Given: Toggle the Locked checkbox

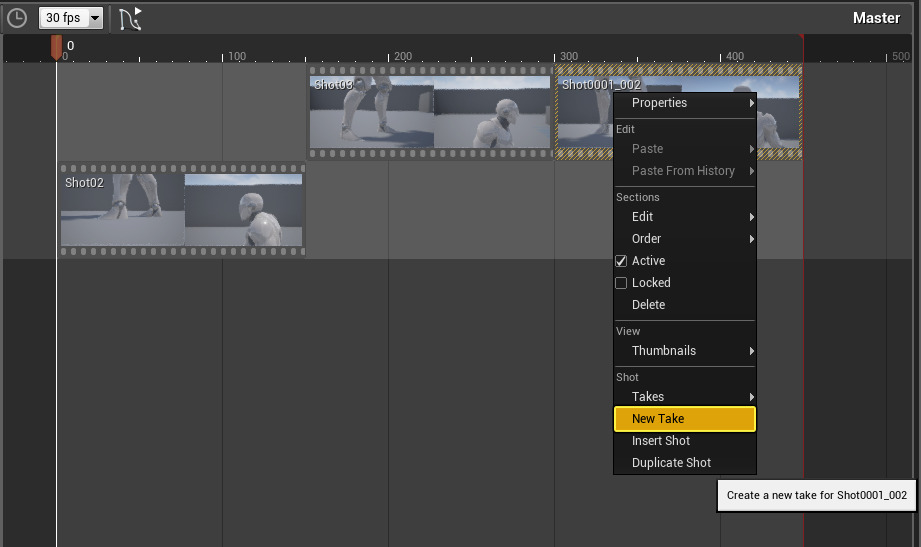Looking at the screenshot, I should pyautogui.click(x=621, y=283).
